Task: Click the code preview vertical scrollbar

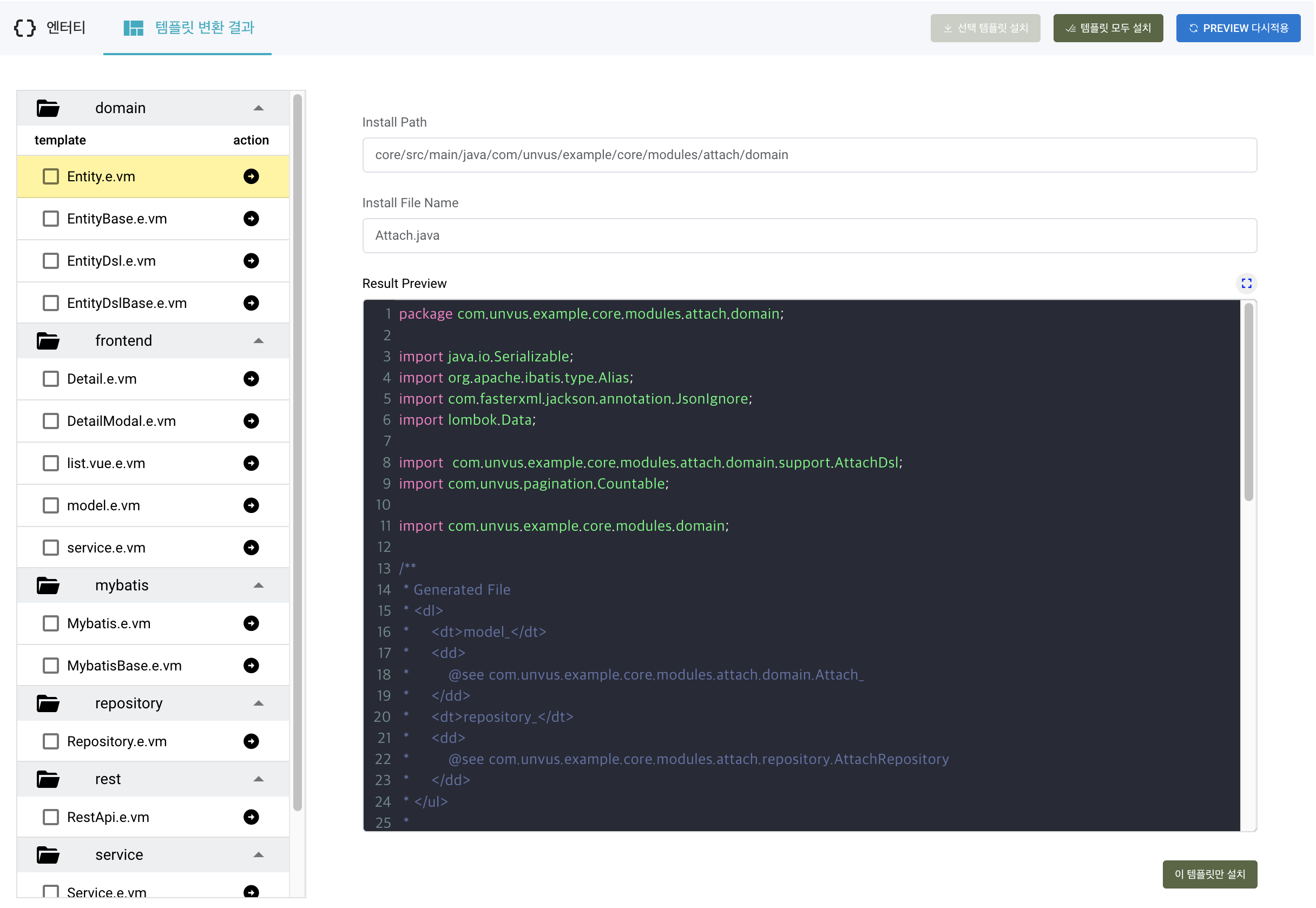Action: point(1248,403)
